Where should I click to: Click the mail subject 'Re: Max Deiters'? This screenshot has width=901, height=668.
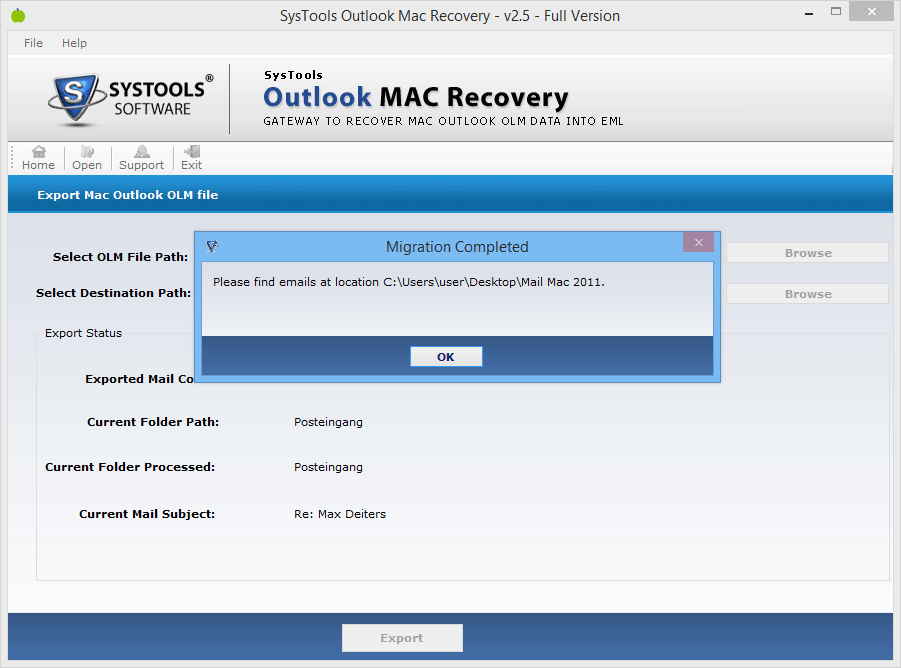point(340,514)
